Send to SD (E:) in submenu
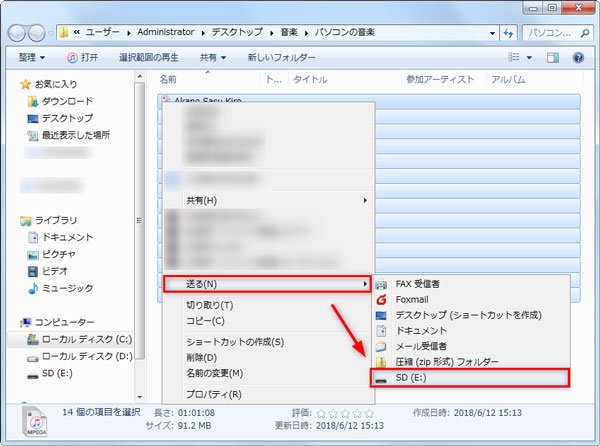Viewport: 600px width, 446px height. [470, 378]
